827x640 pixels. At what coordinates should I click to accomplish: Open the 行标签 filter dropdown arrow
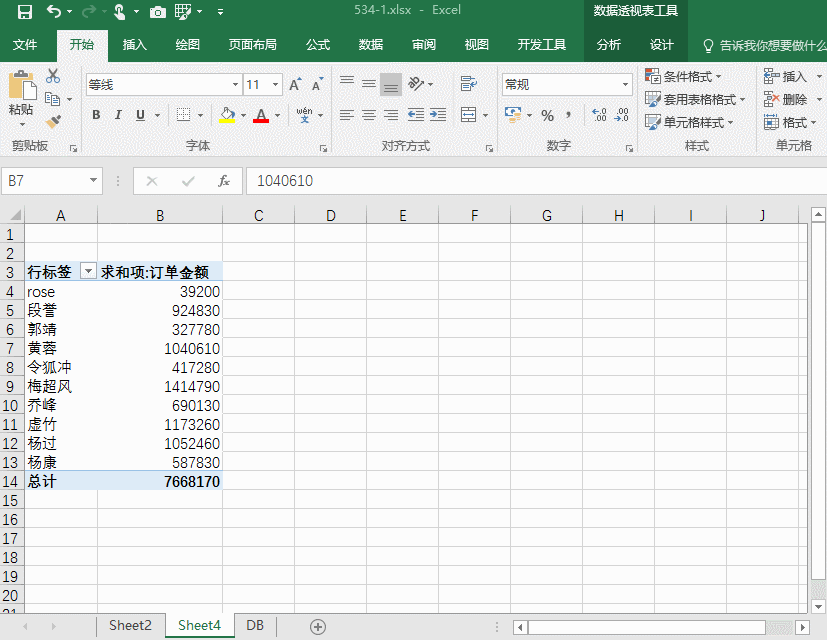tap(88, 271)
